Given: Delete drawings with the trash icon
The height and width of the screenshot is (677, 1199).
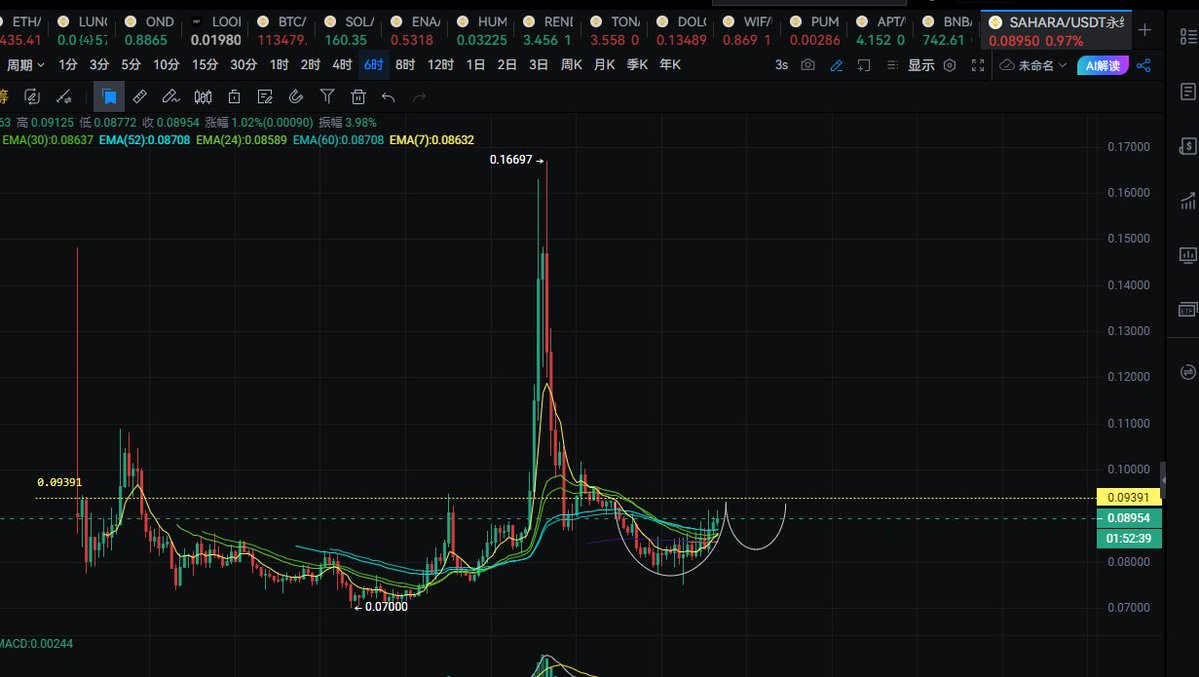Looking at the screenshot, I should tap(358, 96).
